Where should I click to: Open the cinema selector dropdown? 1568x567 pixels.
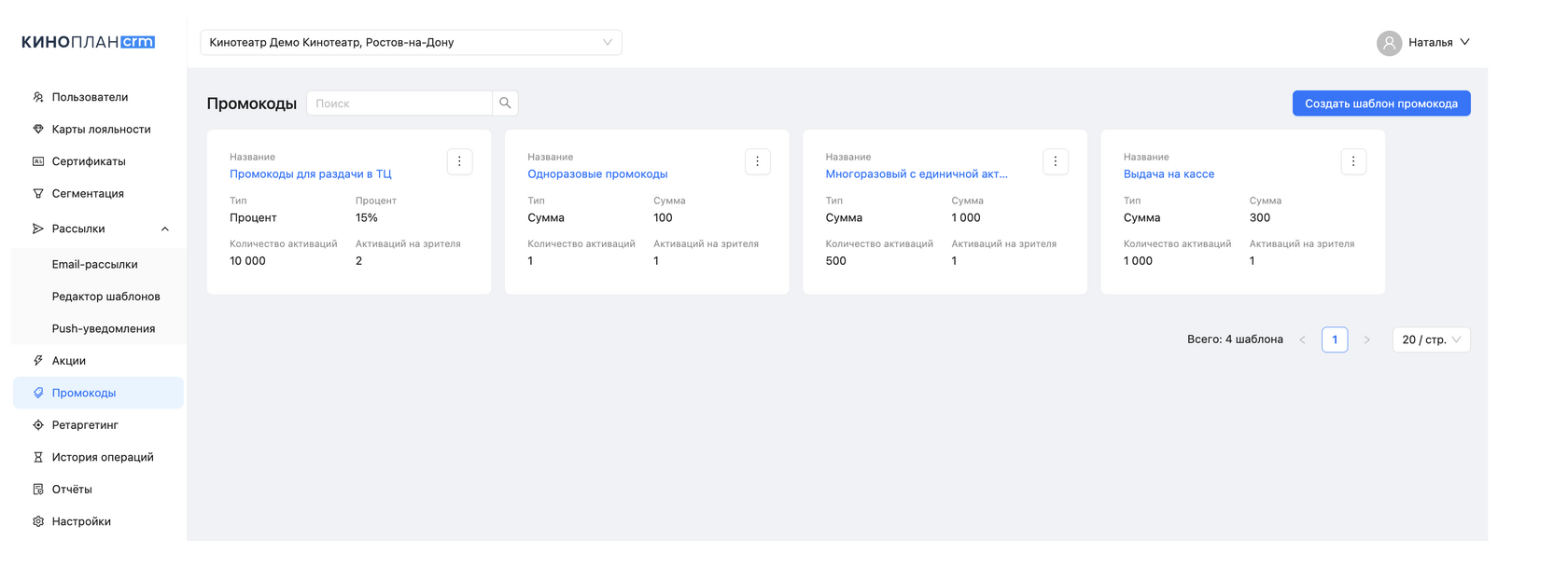click(x=411, y=43)
